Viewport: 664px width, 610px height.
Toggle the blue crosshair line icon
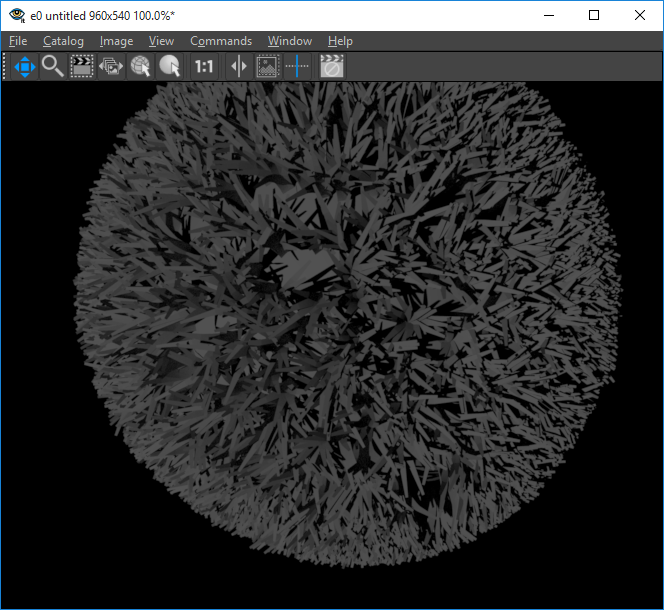(x=297, y=67)
